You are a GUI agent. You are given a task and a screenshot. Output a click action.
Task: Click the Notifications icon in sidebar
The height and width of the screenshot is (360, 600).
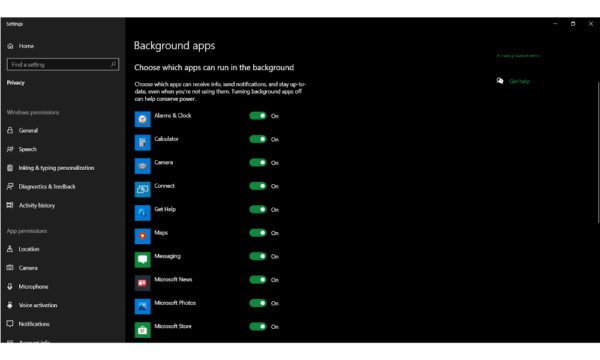click(10, 324)
